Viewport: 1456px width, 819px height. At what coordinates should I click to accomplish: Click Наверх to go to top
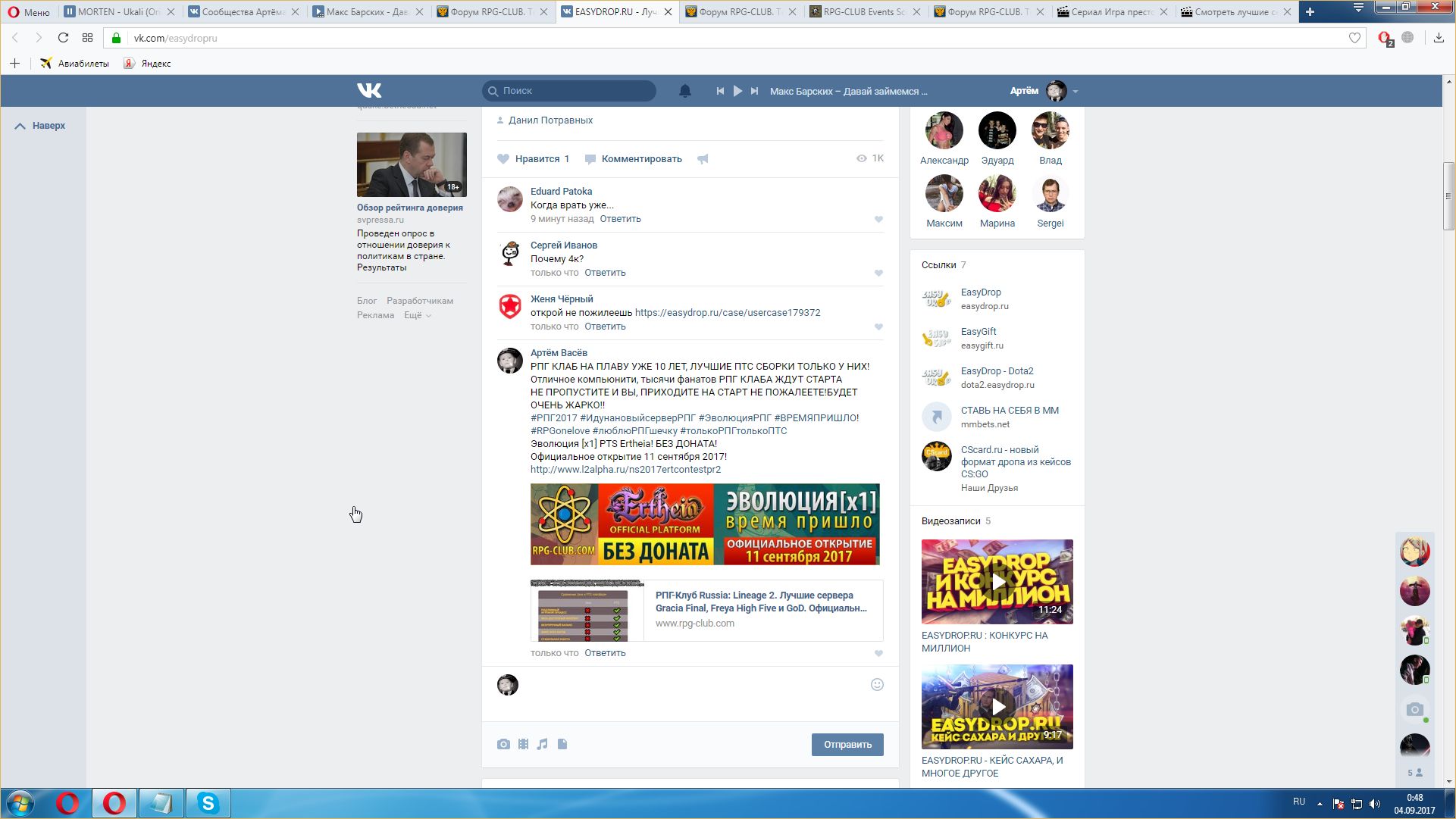tap(40, 126)
